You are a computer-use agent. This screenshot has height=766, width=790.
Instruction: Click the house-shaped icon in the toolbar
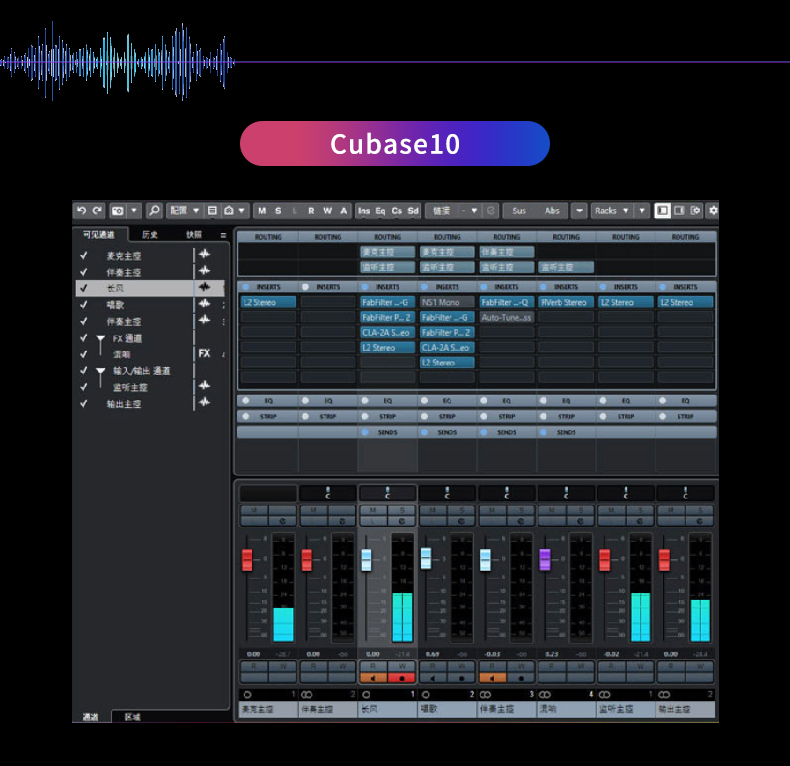(x=229, y=210)
